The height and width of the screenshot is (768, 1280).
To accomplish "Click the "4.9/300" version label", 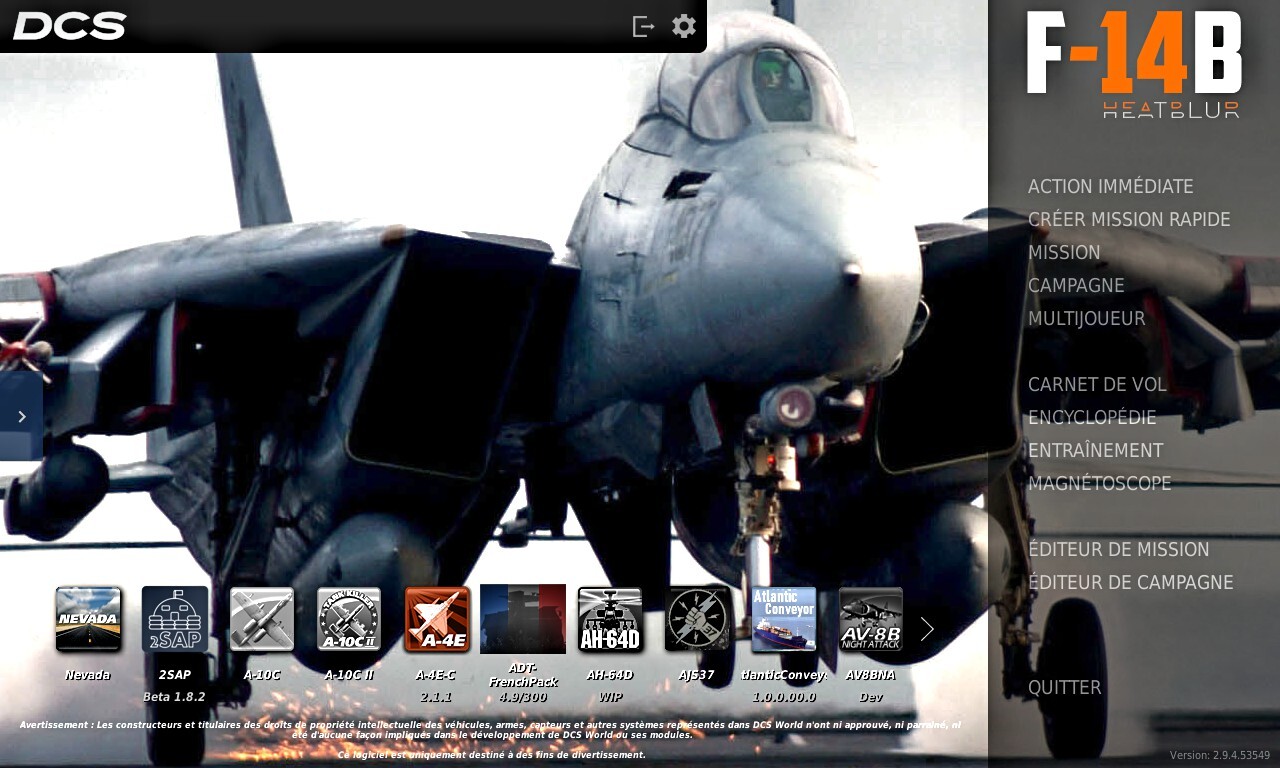I will click(523, 697).
